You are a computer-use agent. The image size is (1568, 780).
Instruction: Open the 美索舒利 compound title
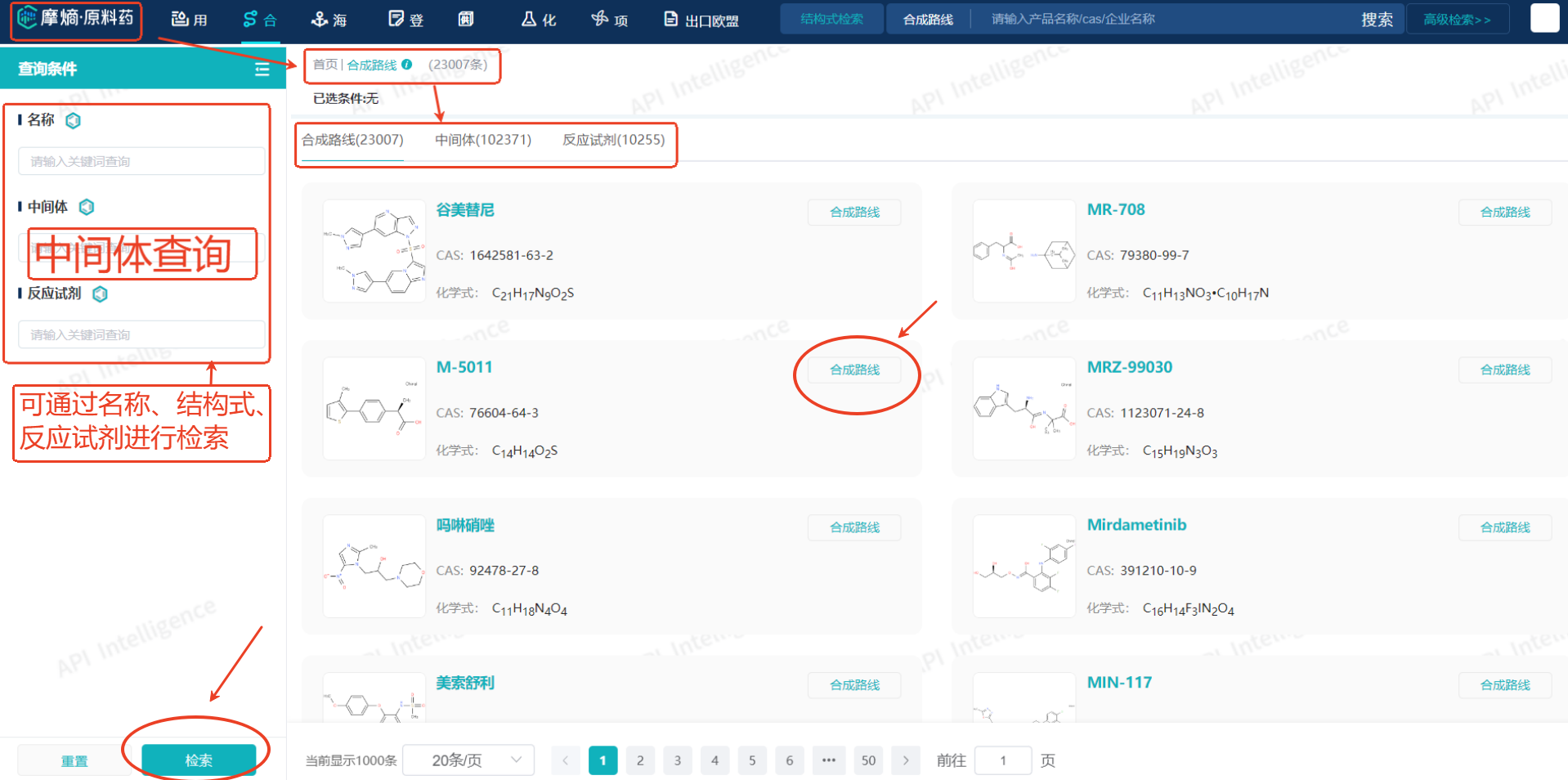coord(465,683)
